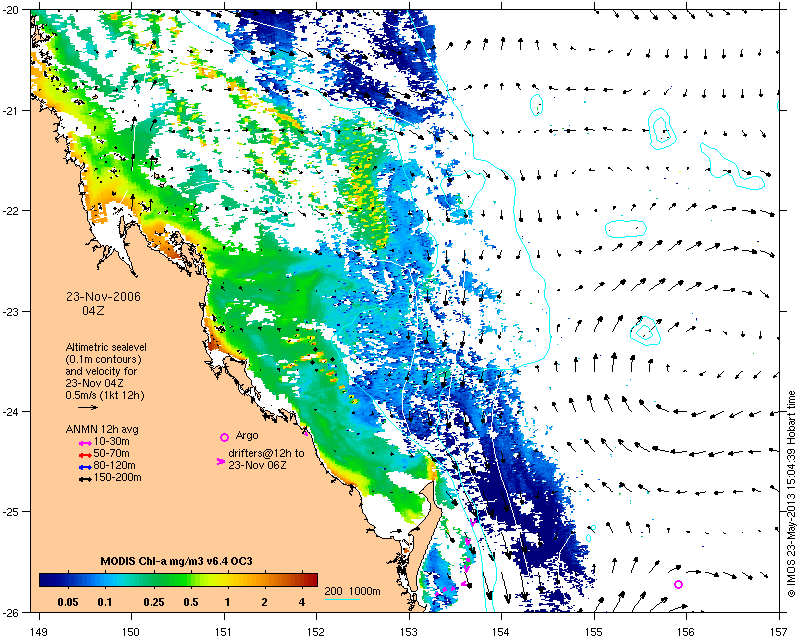Click the cyan isobath legend line under 200 1000m
Viewport: 800px width, 640px height.
pos(342,599)
